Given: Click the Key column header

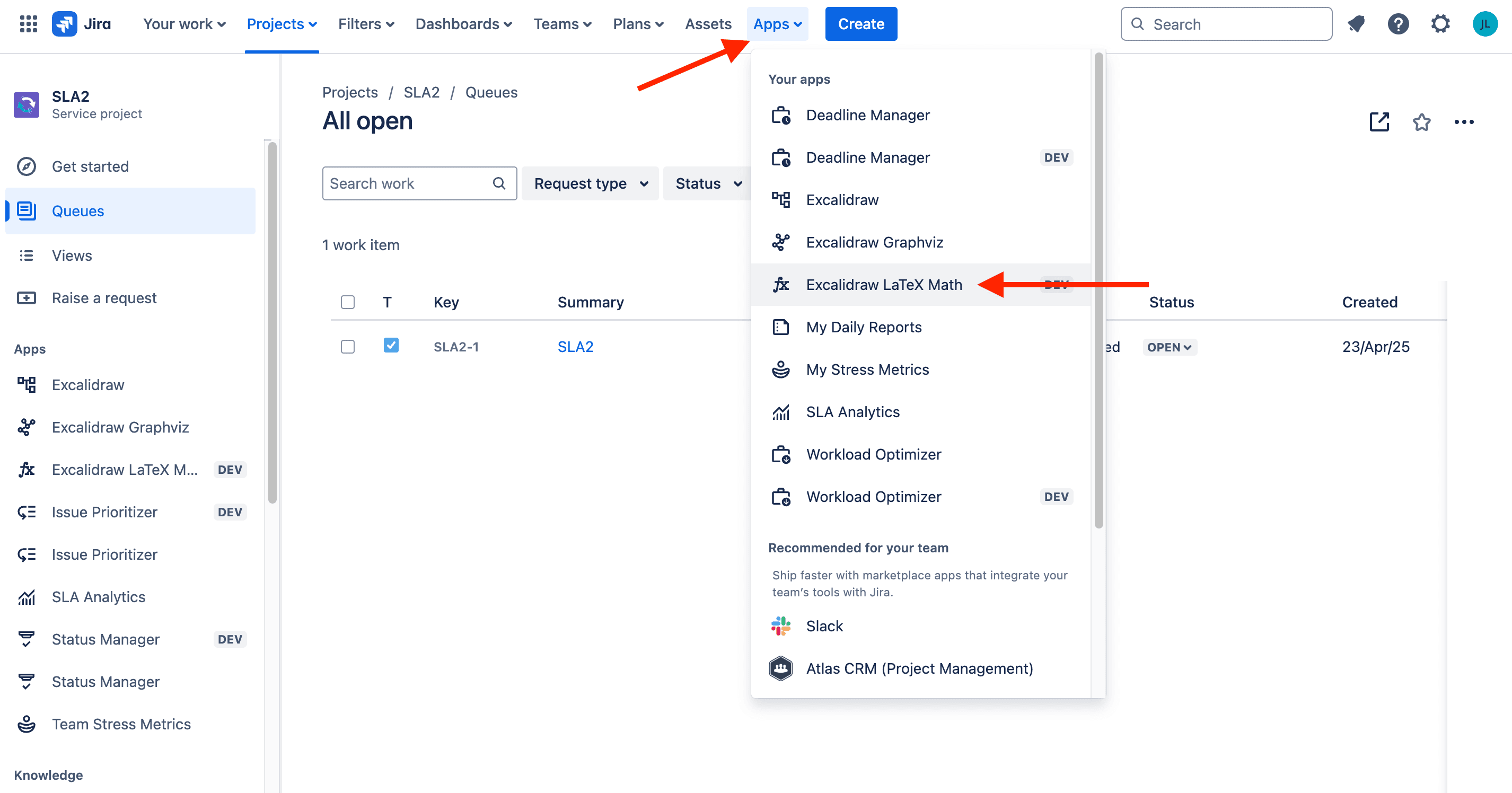Looking at the screenshot, I should point(446,302).
